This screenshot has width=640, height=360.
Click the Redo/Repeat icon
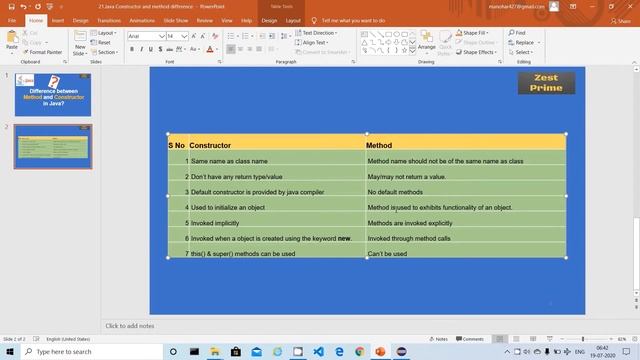[38, 7]
